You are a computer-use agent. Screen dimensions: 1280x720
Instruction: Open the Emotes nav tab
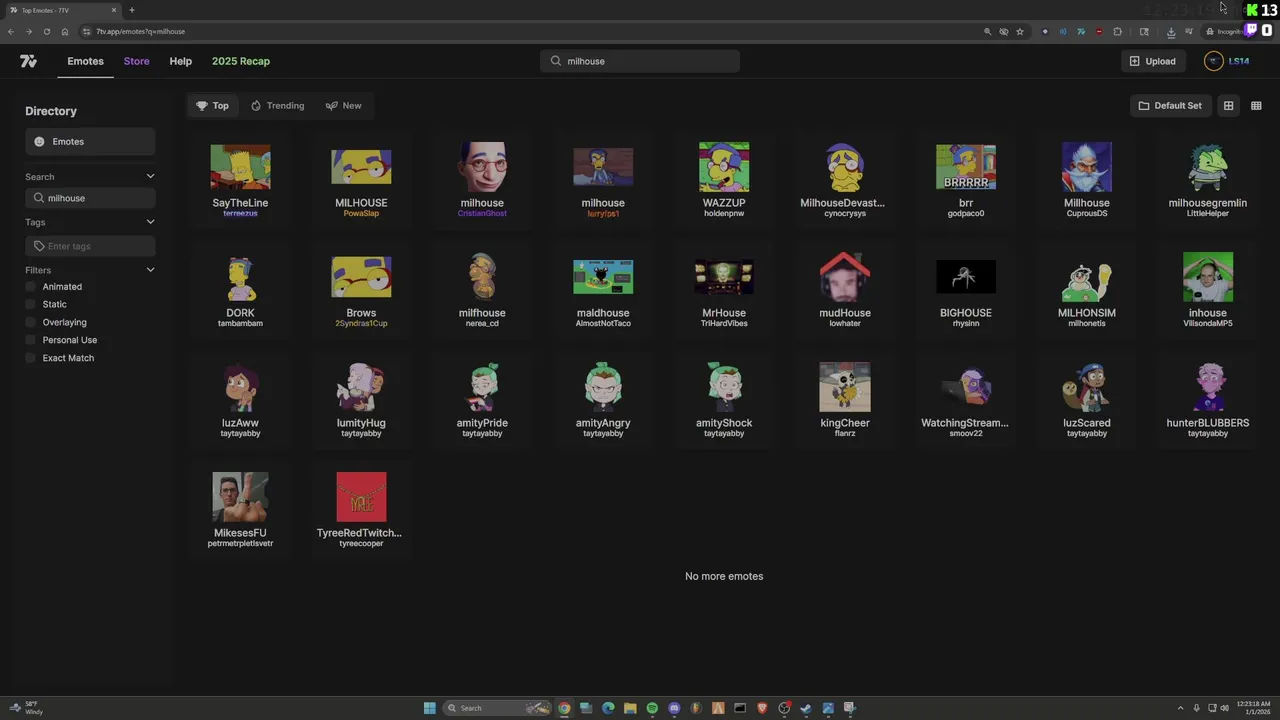pos(85,61)
